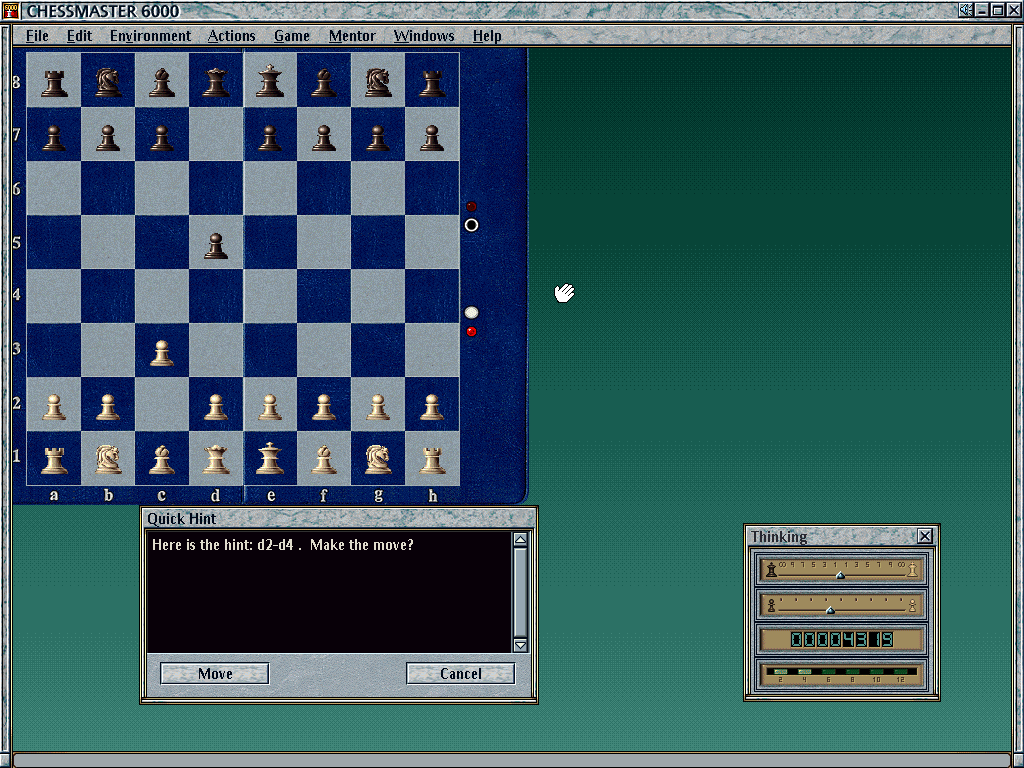
Task: Select the white pawn on d2
Action: (x=216, y=406)
